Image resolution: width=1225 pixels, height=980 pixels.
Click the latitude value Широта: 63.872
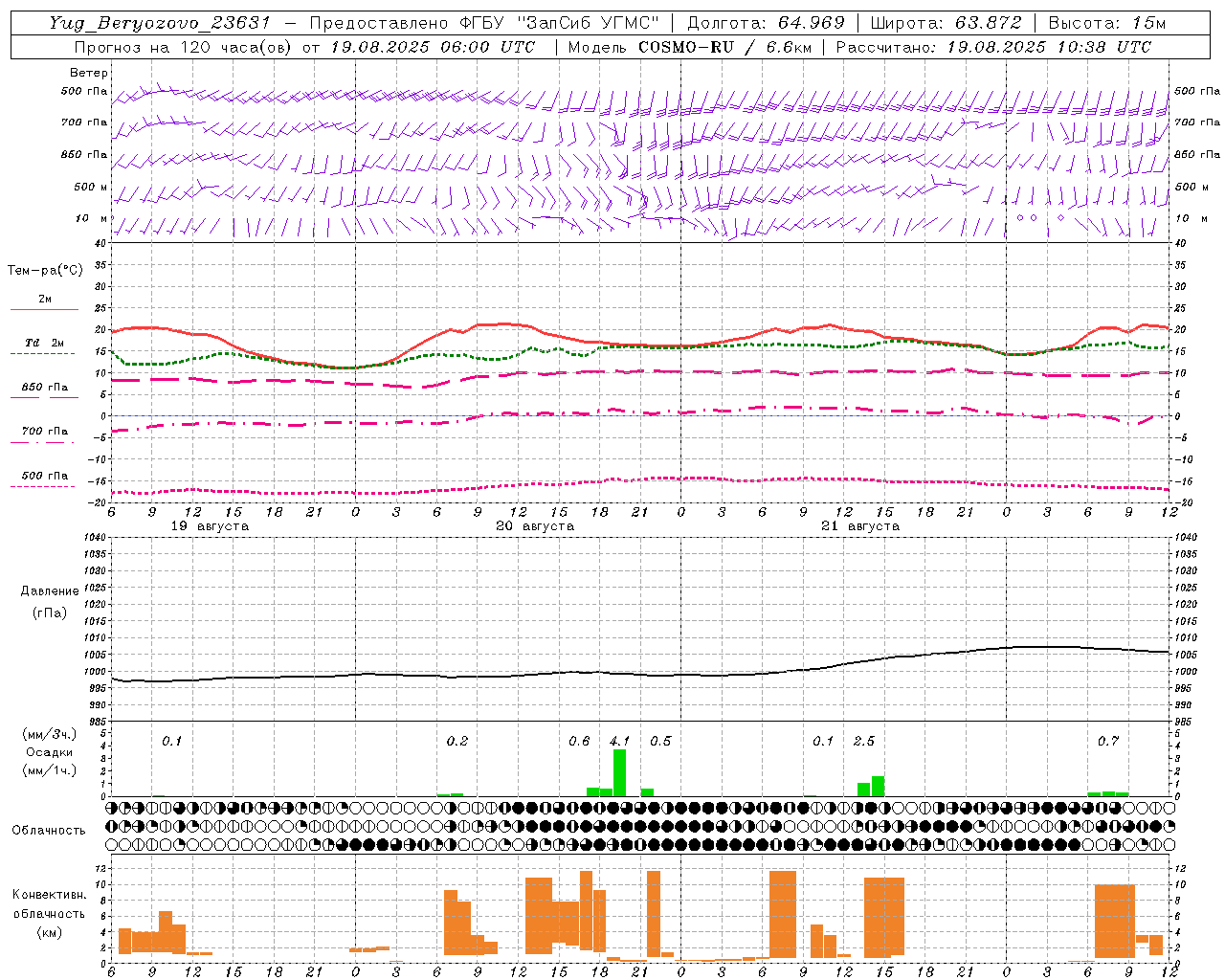(947, 23)
